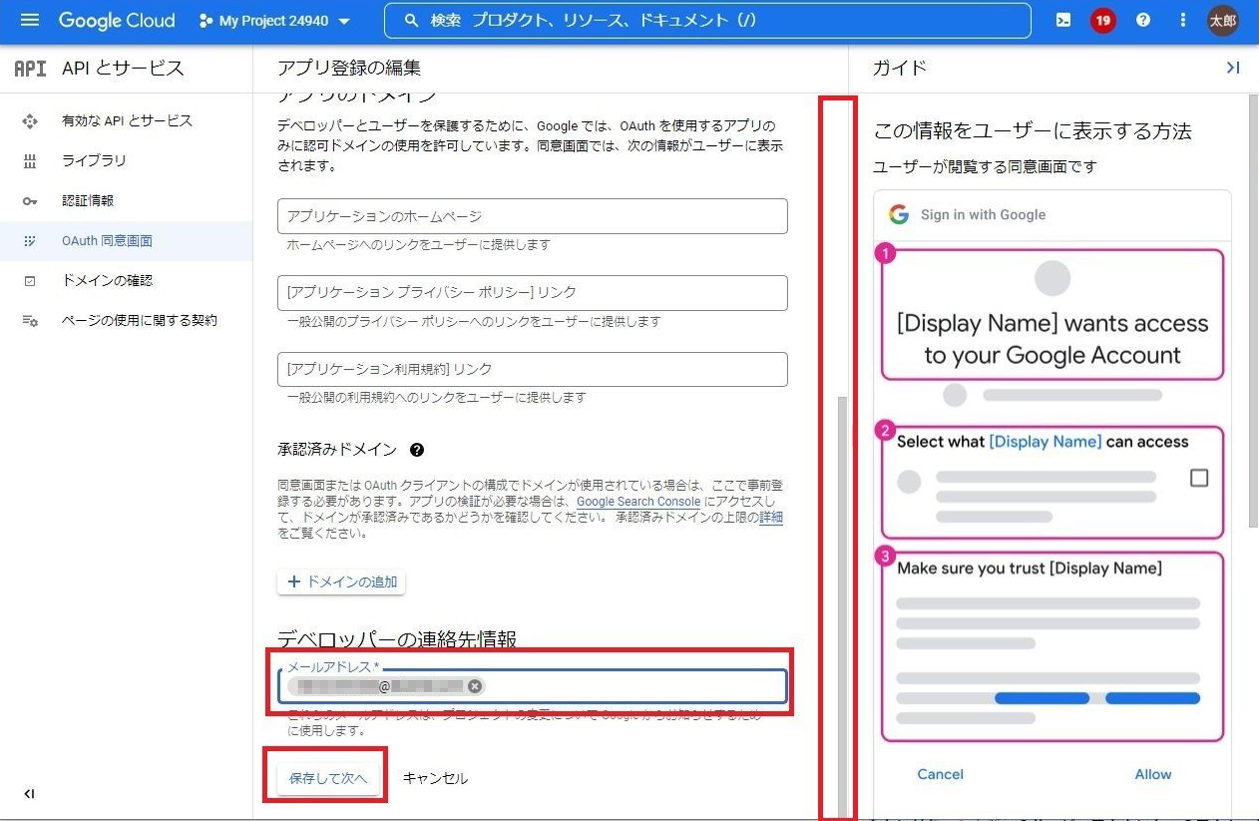This screenshot has width=1259, height=821.
Task: Open the help menu in the header
Action: click(1143, 20)
